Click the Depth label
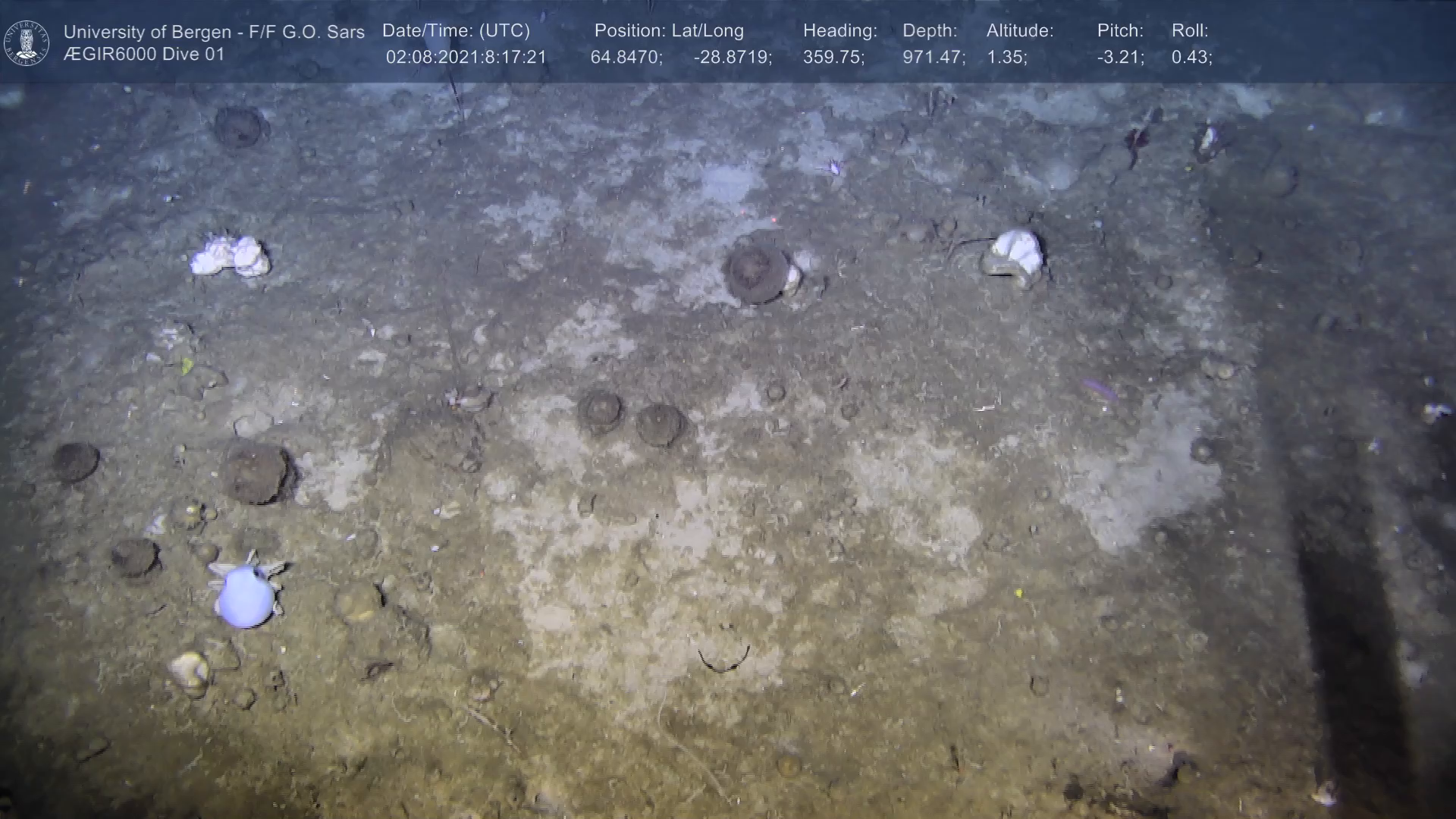The width and height of the screenshot is (1456, 819). (x=929, y=31)
